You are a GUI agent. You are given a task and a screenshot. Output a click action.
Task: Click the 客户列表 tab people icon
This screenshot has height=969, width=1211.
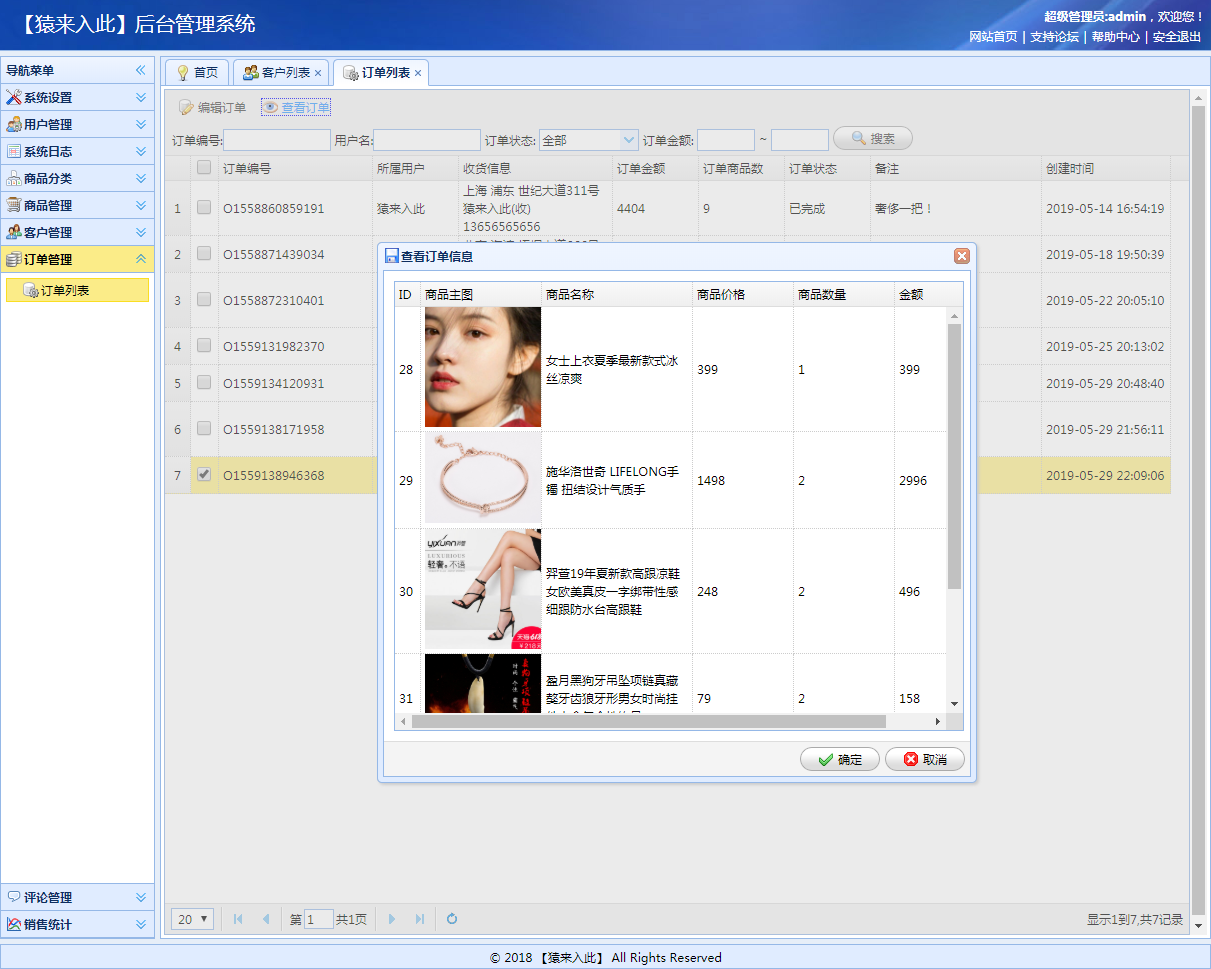(251, 73)
